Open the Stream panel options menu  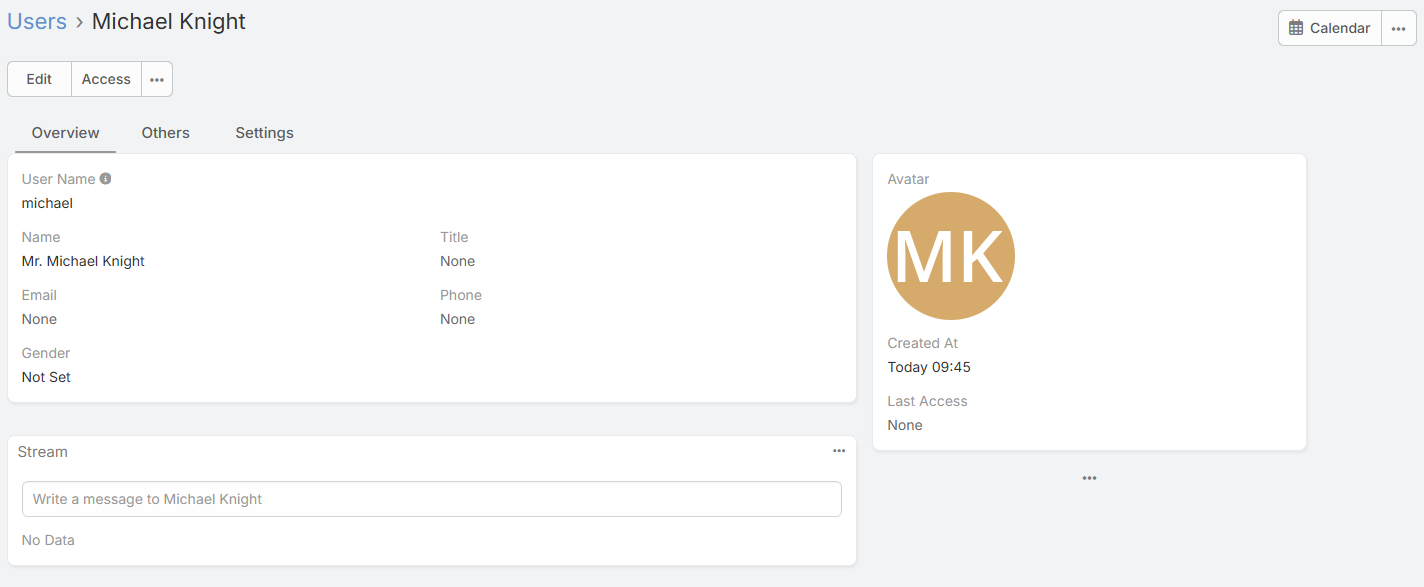coord(839,451)
